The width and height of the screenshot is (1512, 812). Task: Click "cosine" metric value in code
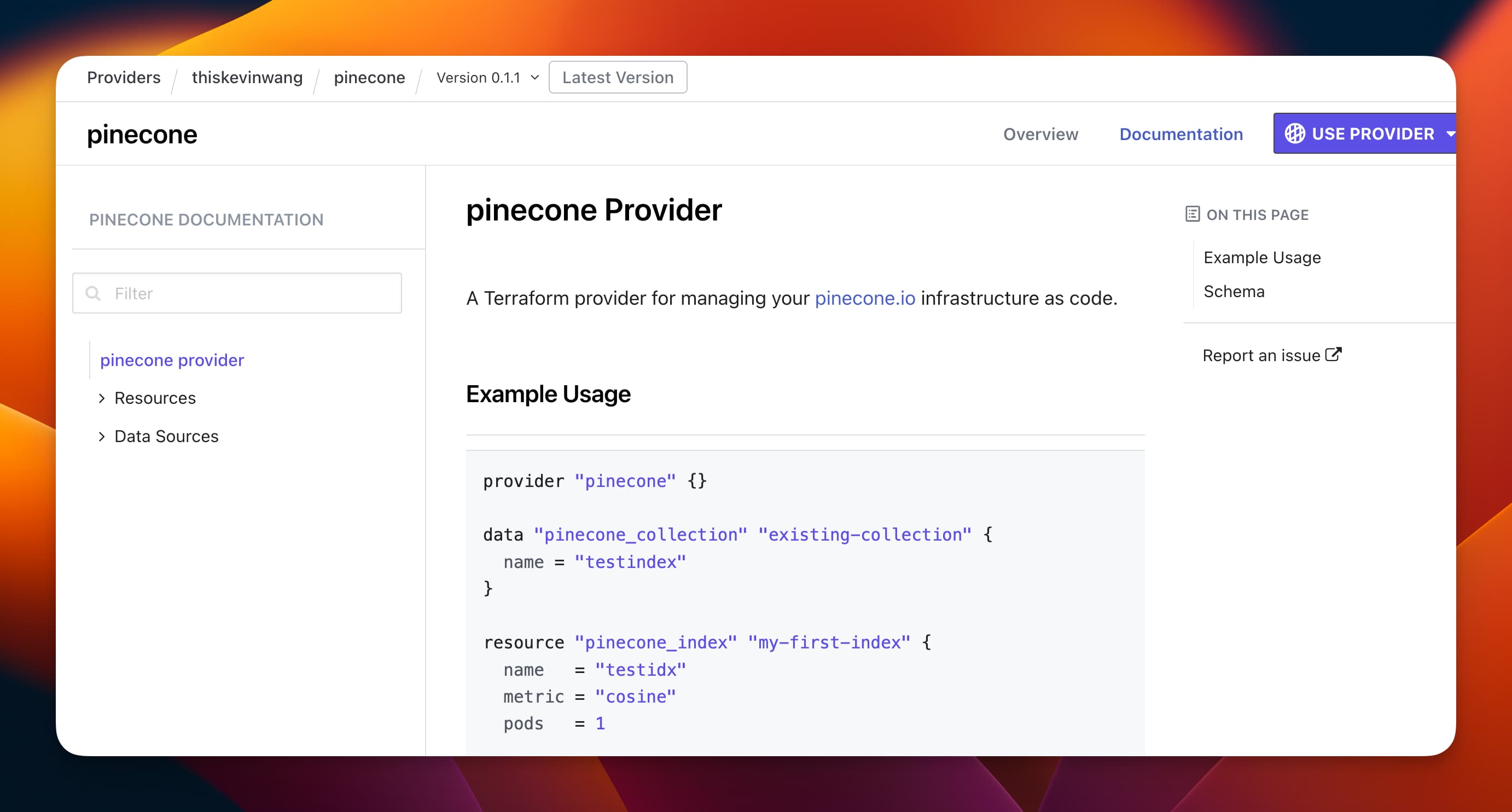point(635,697)
